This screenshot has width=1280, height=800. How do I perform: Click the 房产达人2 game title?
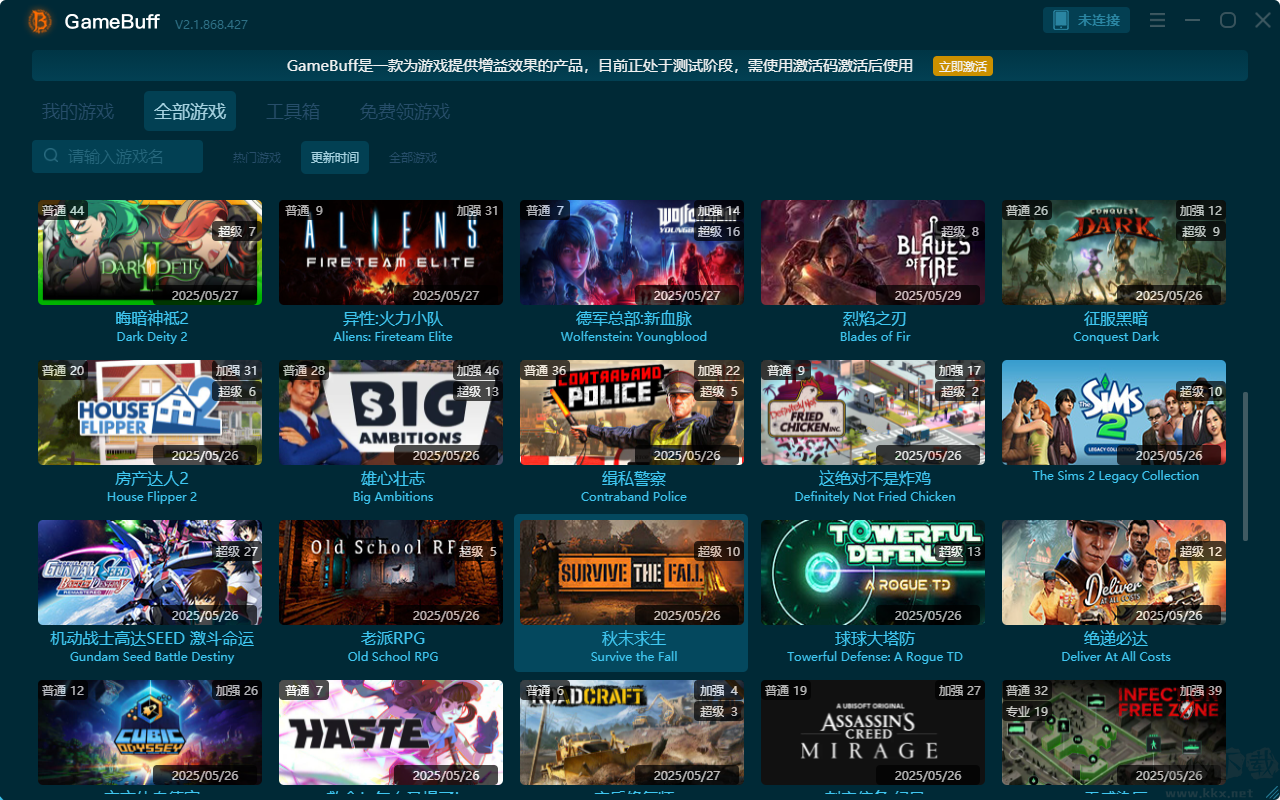(x=152, y=478)
